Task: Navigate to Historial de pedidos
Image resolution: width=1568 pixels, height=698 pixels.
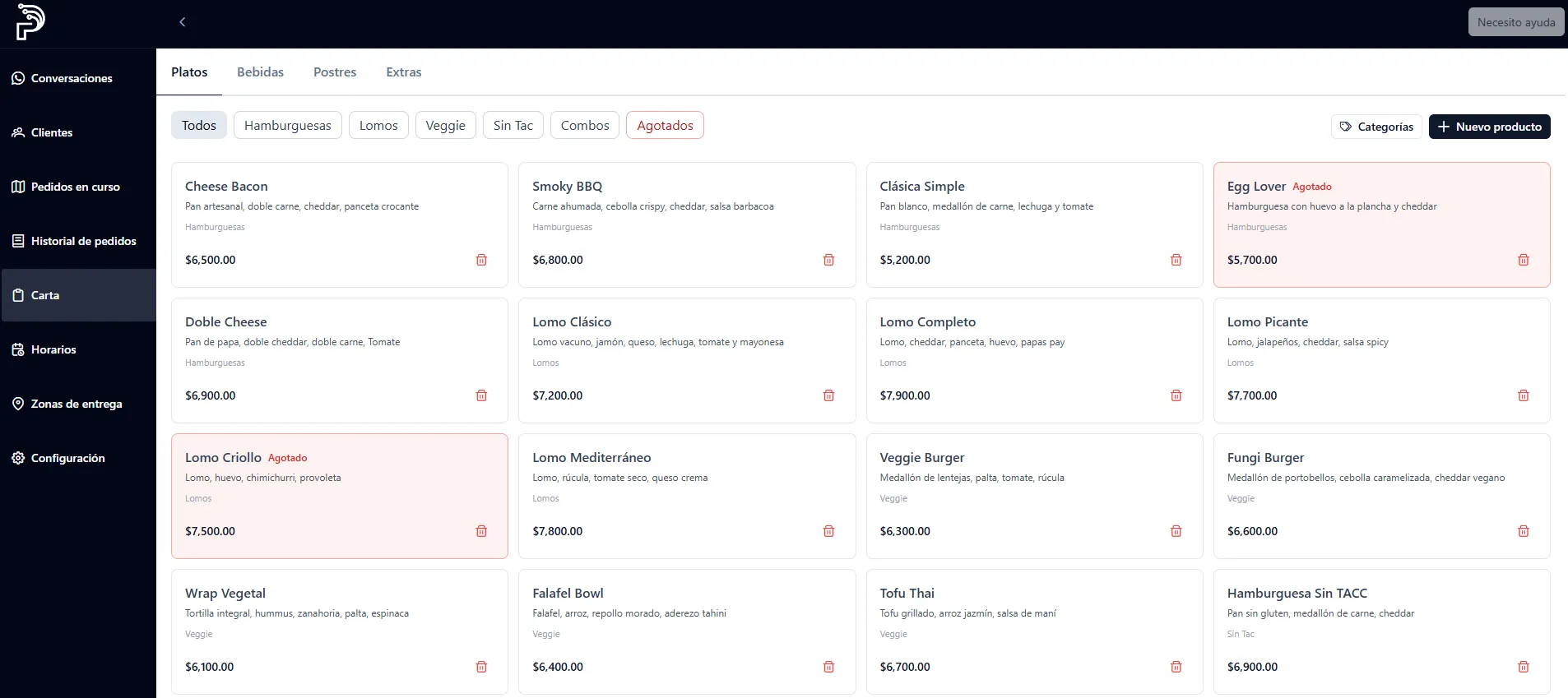Action: (x=83, y=241)
